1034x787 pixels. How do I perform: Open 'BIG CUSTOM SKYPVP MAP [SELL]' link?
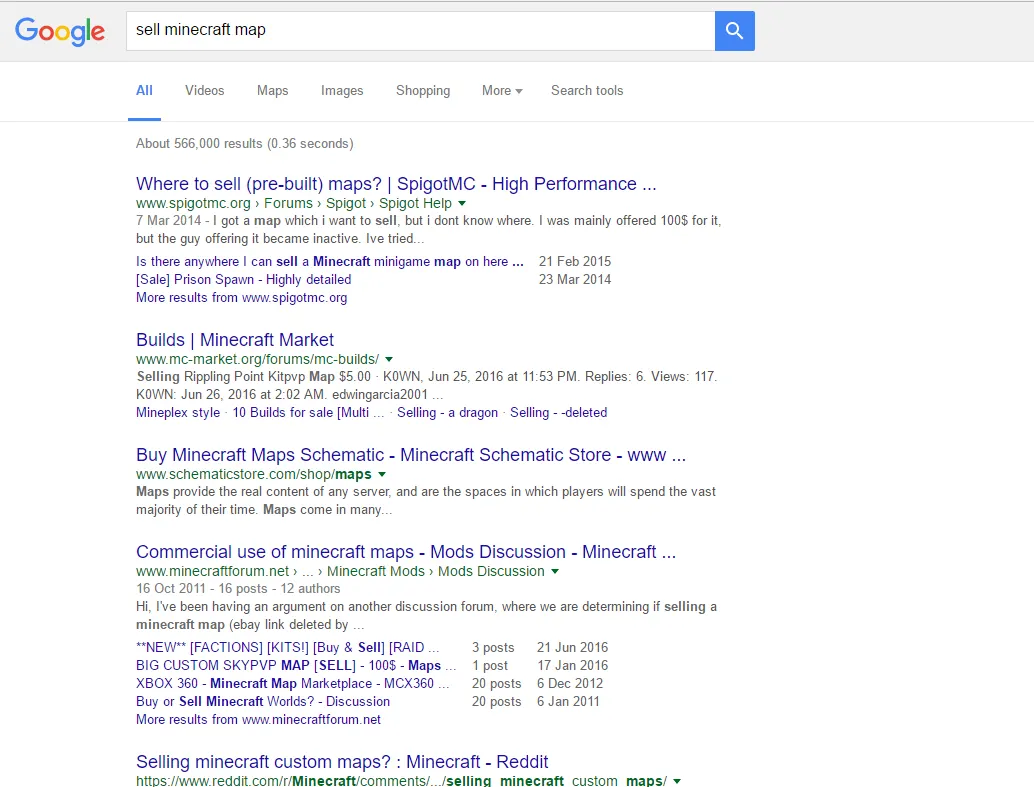tap(296, 665)
